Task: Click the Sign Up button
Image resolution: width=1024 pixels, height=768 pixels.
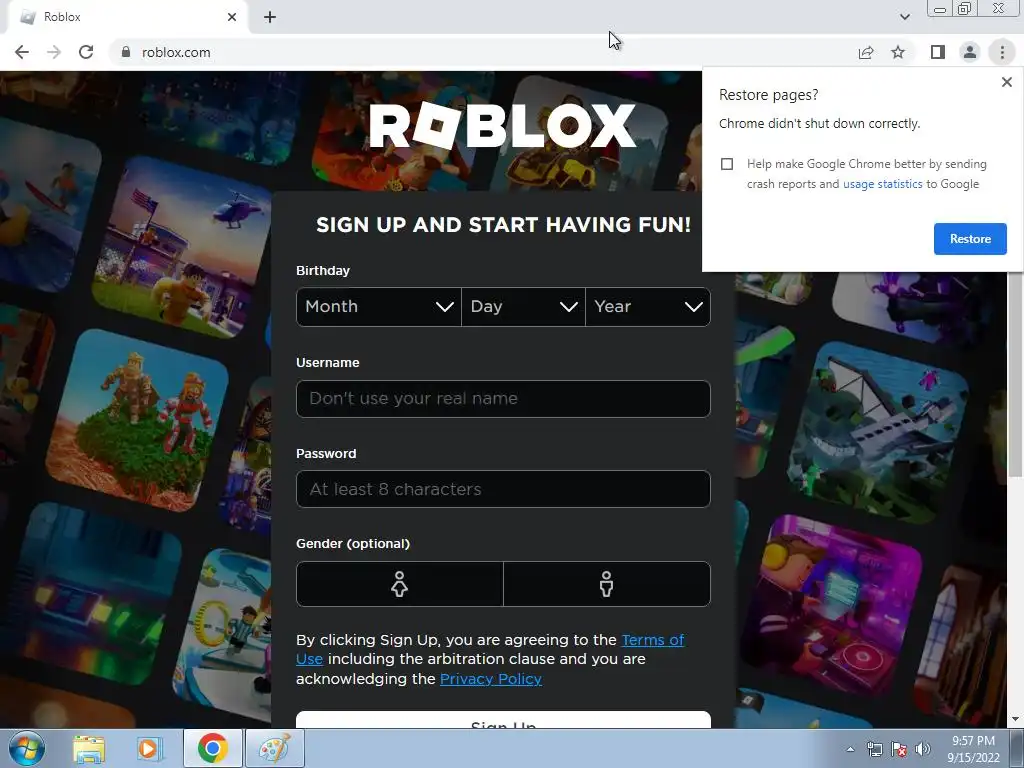Action: [503, 720]
